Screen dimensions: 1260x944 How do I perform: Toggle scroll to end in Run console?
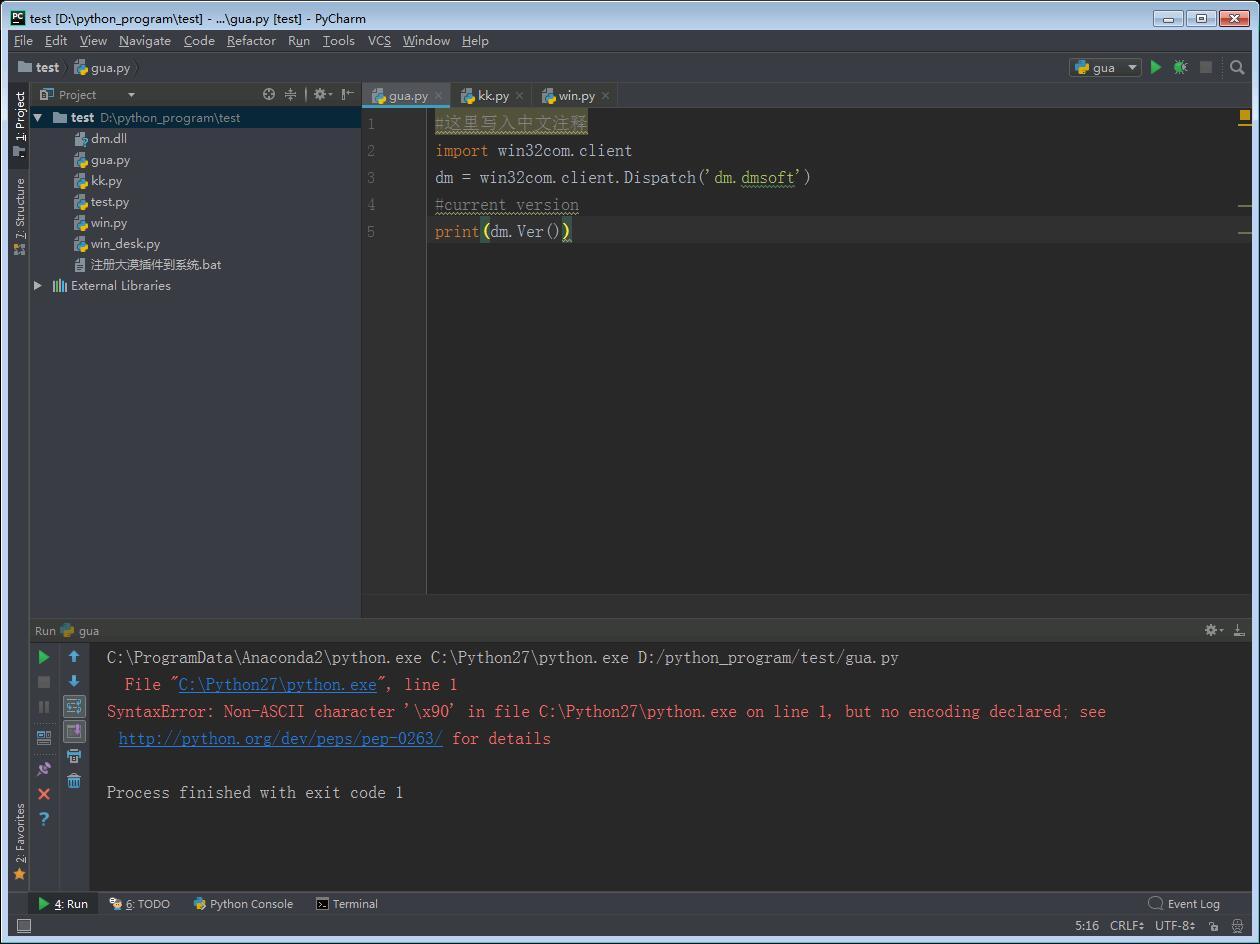tap(74, 732)
